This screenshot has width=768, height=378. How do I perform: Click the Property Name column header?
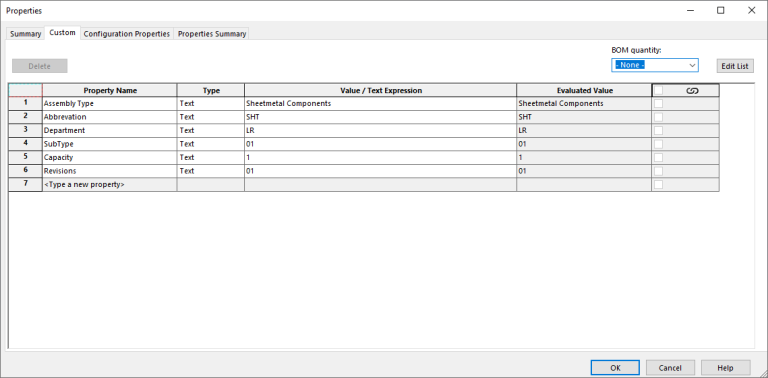click(x=110, y=91)
